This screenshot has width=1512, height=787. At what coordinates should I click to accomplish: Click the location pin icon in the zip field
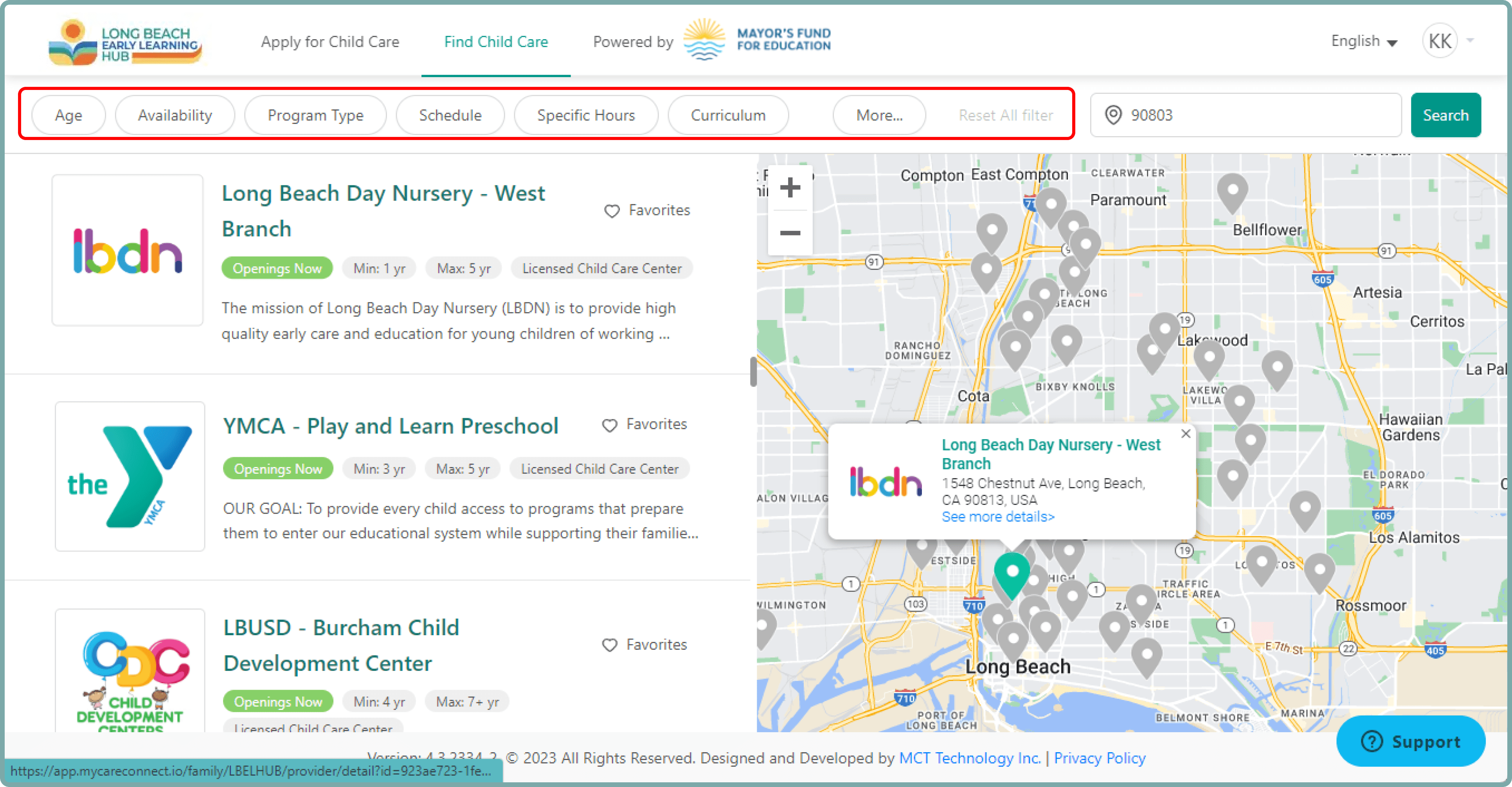tap(1112, 115)
